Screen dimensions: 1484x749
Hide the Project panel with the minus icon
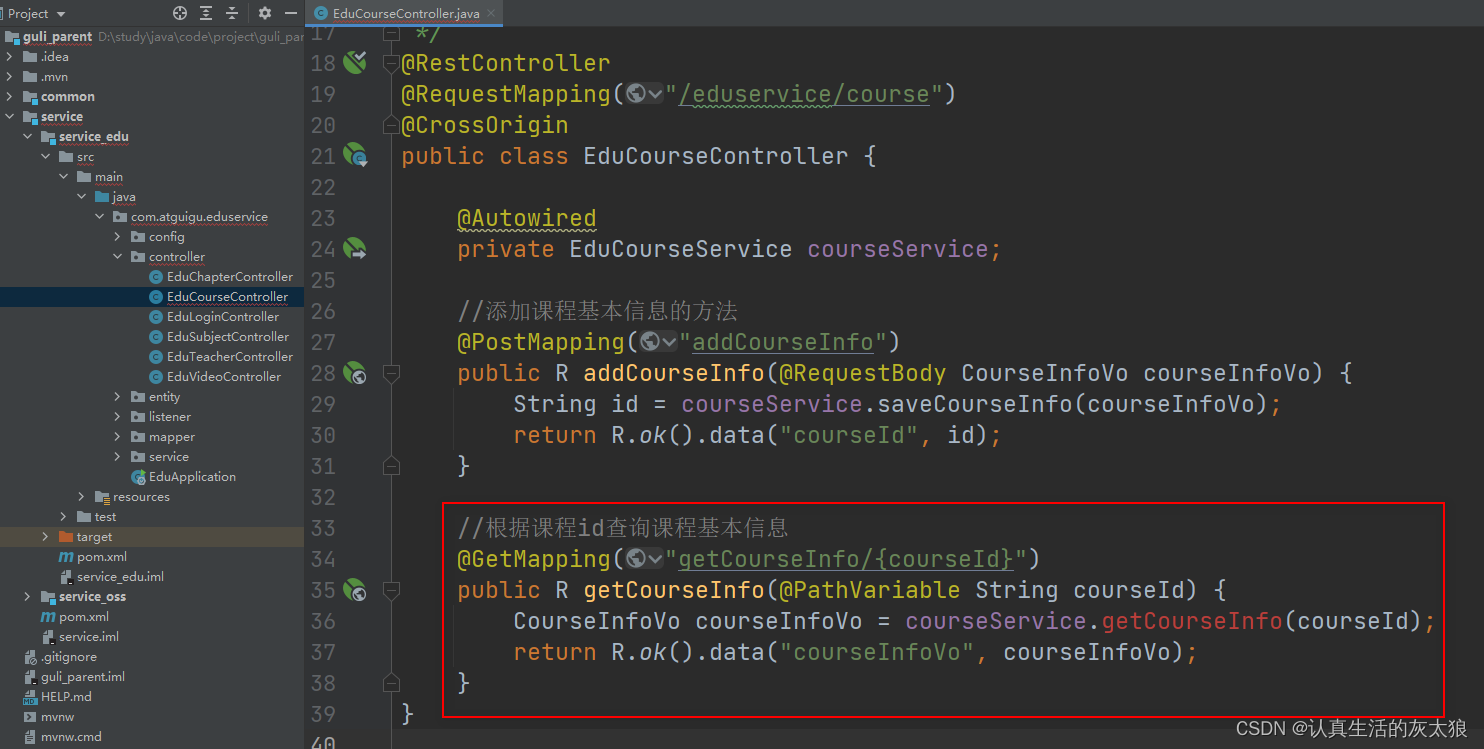coord(291,13)
